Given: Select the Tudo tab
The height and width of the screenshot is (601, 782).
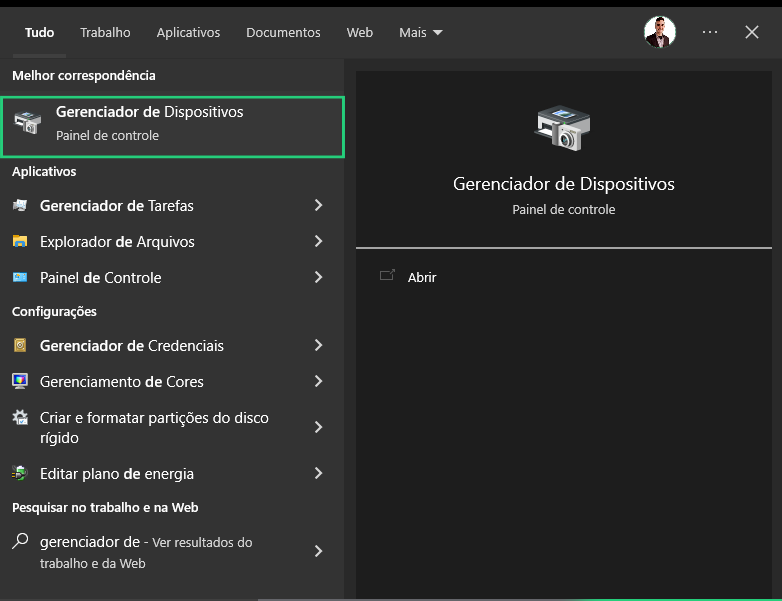Looking at the screenshot, I should [x=39, y=32].
